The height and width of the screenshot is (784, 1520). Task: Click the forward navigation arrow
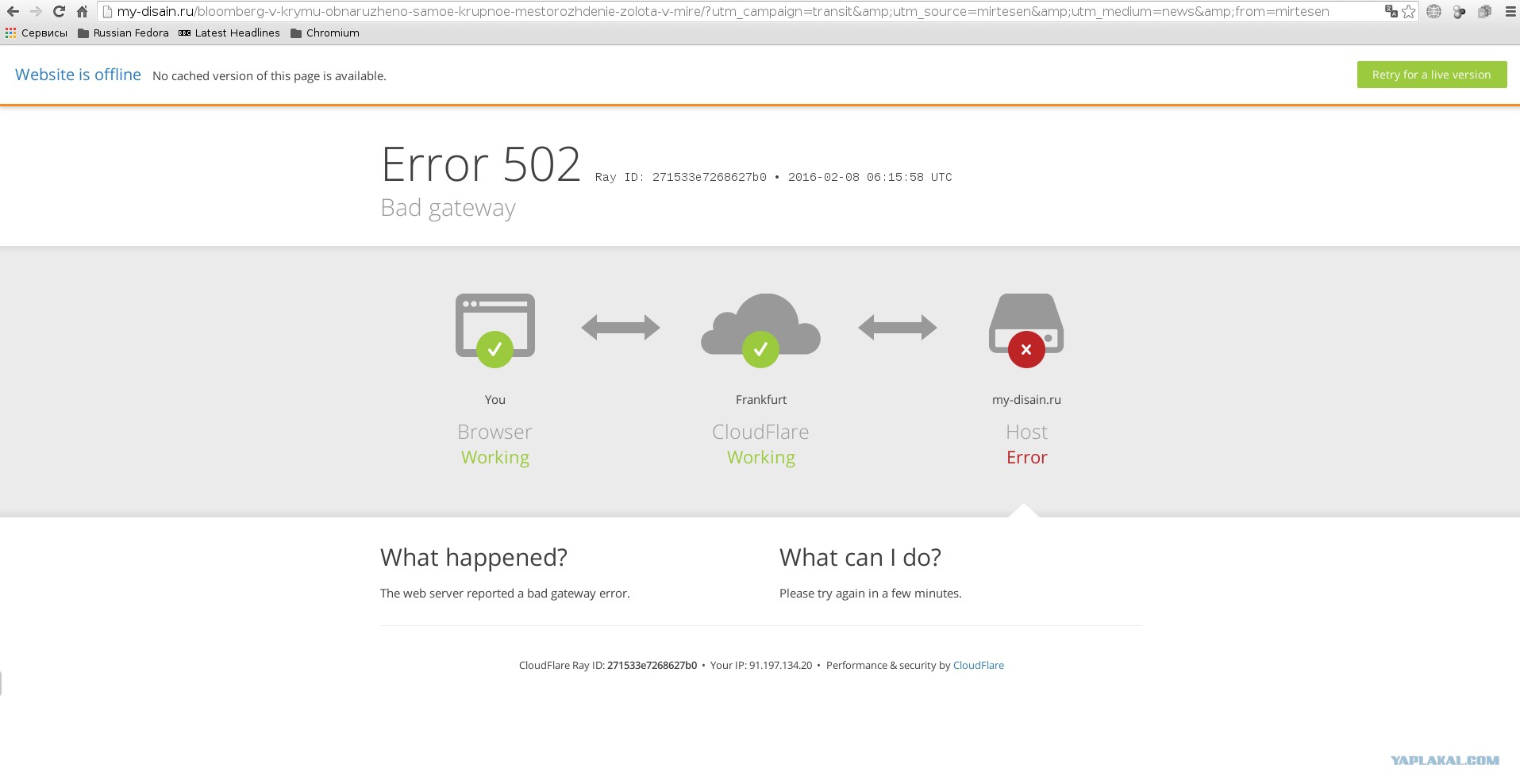(x=36, y=11)
